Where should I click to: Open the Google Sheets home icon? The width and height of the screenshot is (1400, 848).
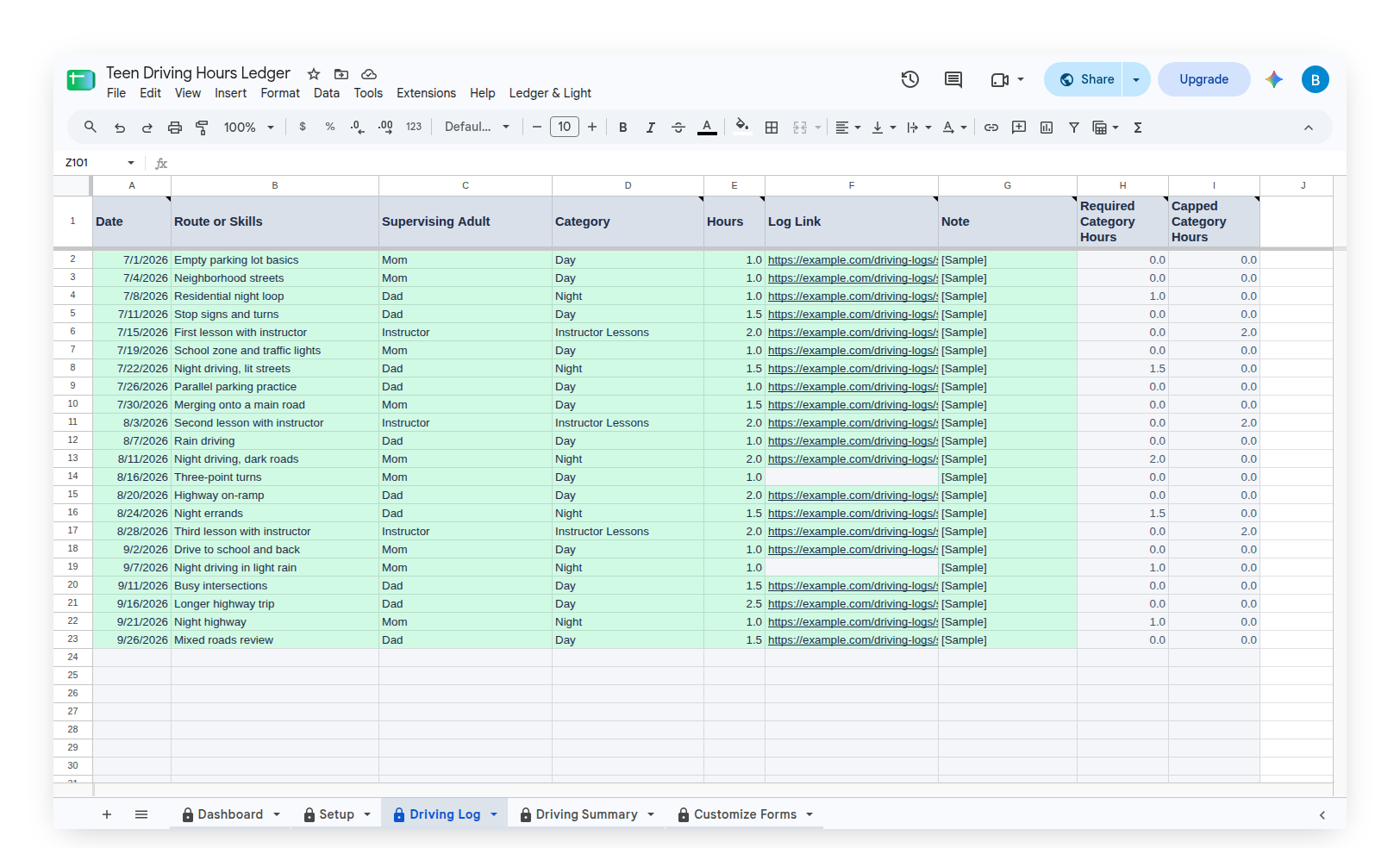pyautogui.click(x=81, y=80)
